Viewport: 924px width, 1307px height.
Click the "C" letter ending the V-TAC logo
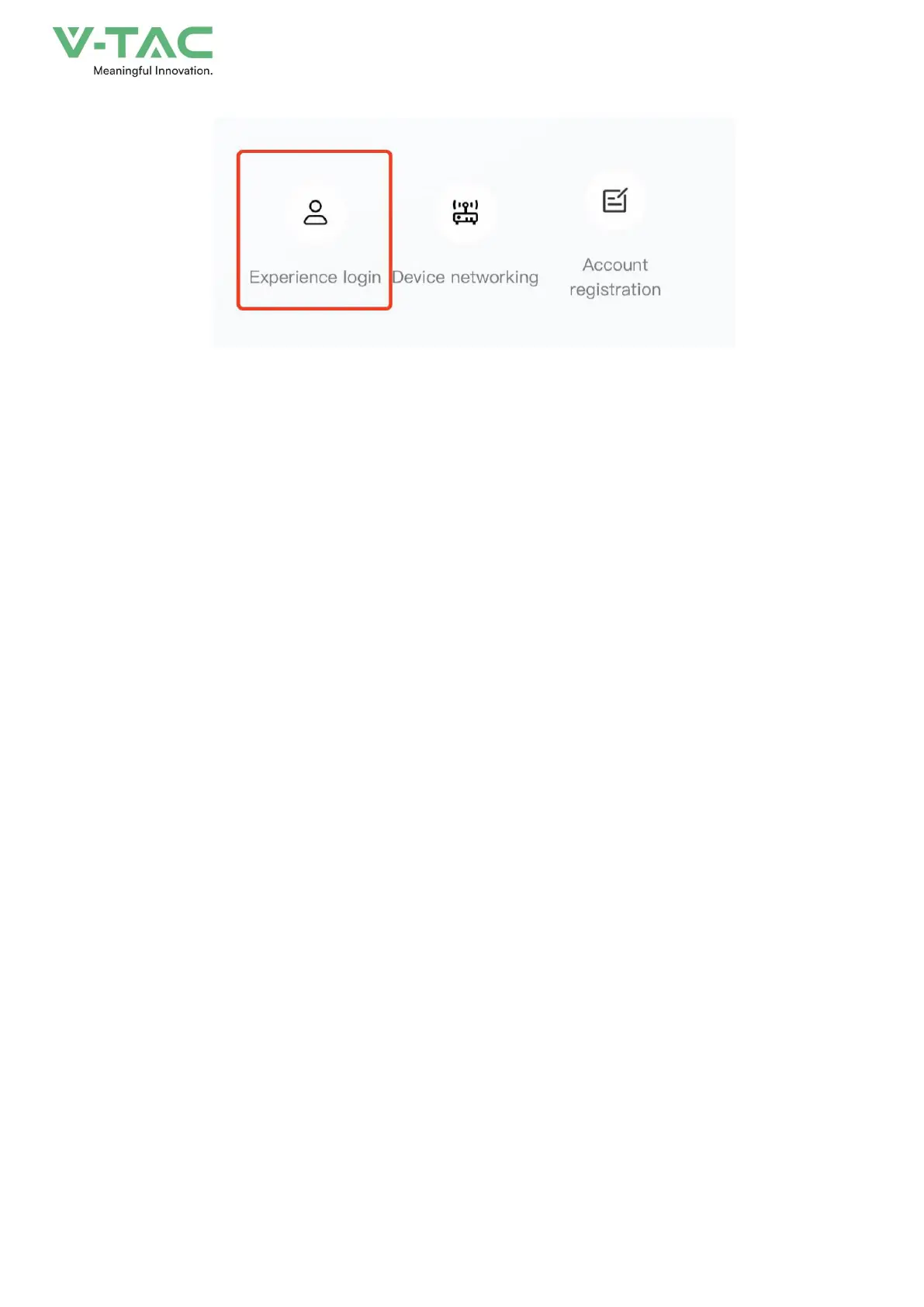(194, 43)
